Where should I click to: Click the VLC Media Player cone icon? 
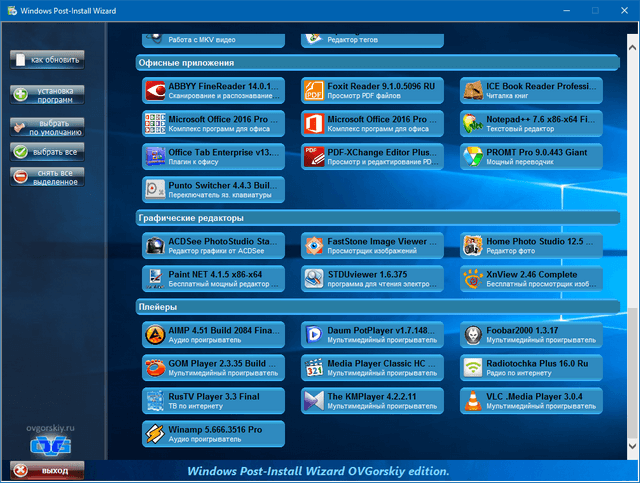coord(472,402)
